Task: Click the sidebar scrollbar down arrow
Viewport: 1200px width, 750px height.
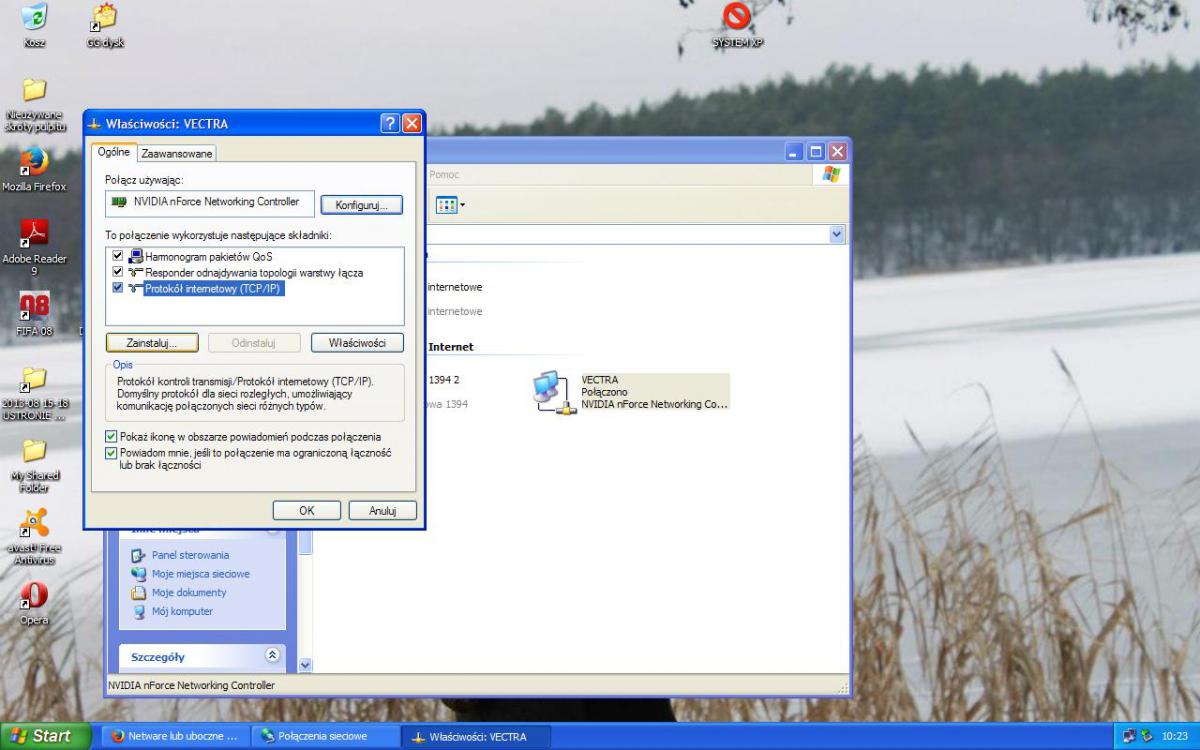Action: (305, 665)
